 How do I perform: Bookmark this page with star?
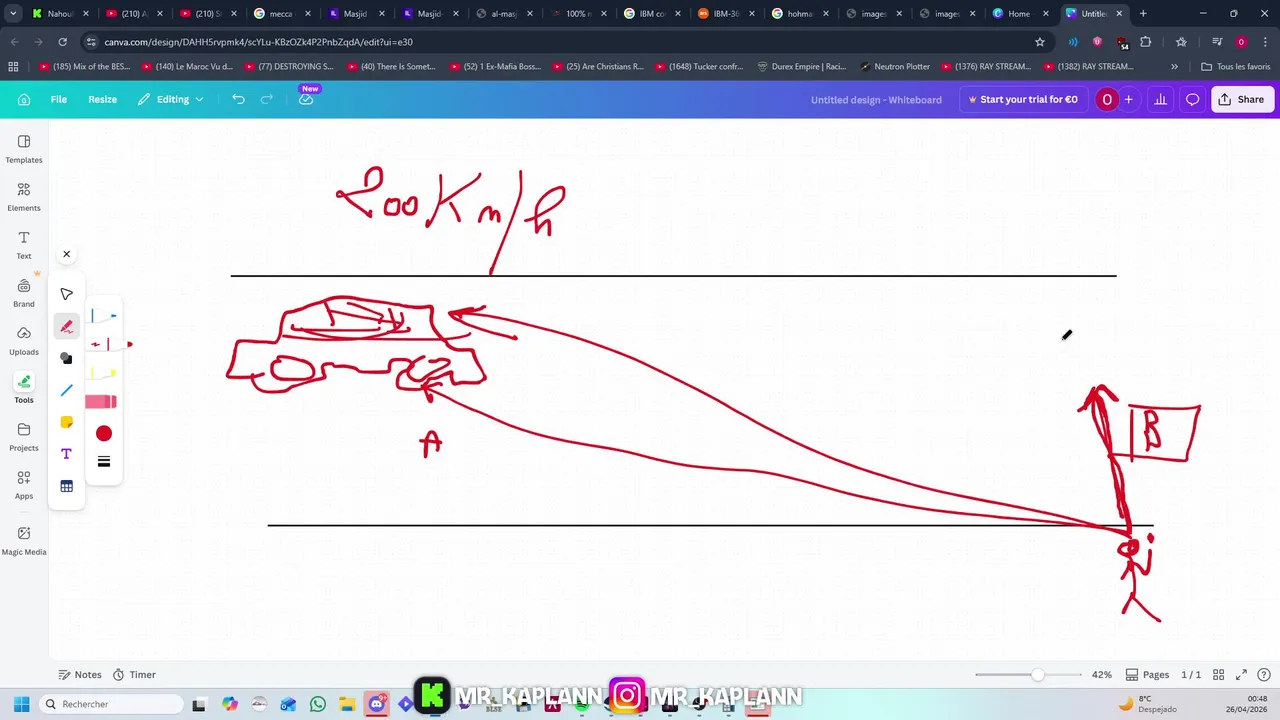click(1040, 42)
